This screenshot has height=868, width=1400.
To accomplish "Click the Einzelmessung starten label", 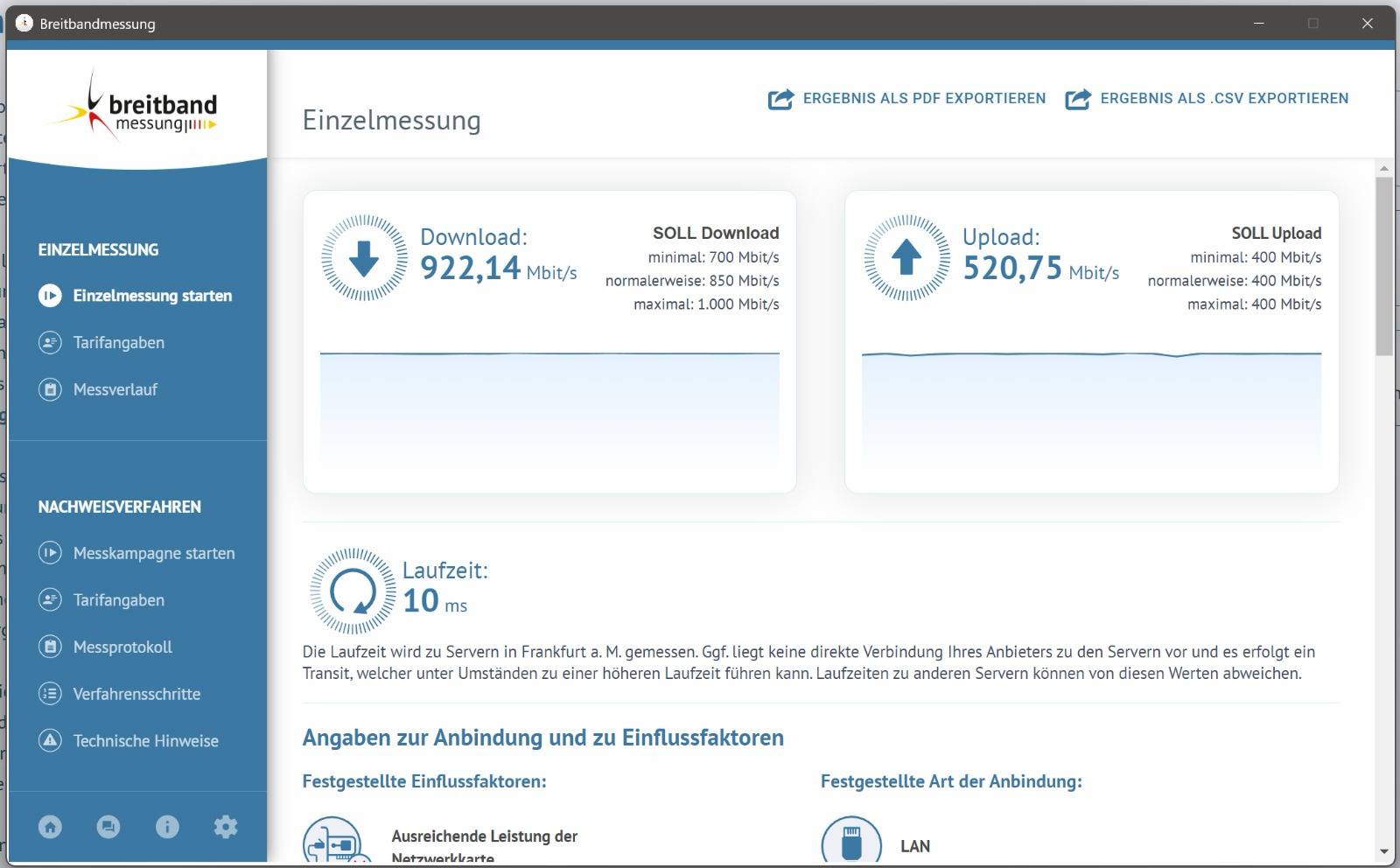I will 153,296.
